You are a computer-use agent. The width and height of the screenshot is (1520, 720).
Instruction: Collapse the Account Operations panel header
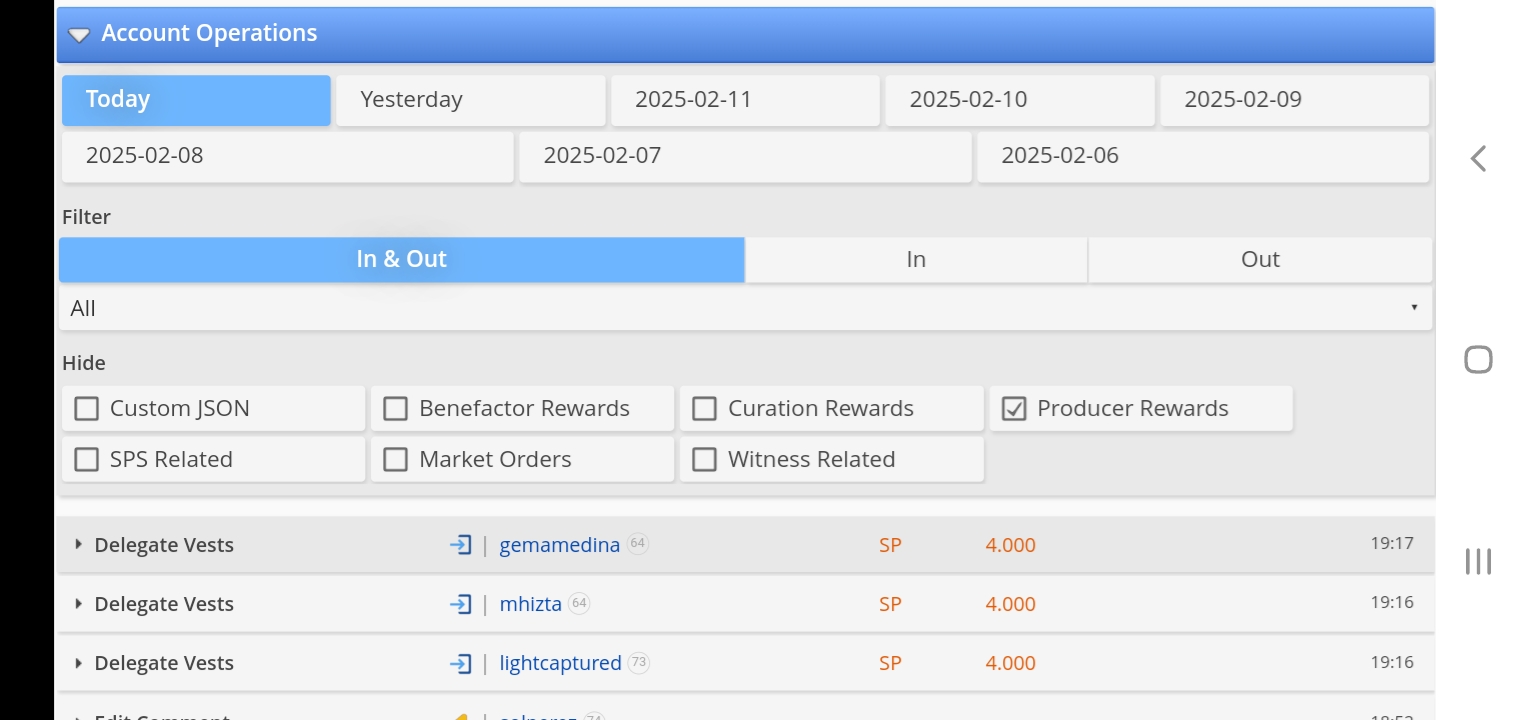[x=79, y=35]
